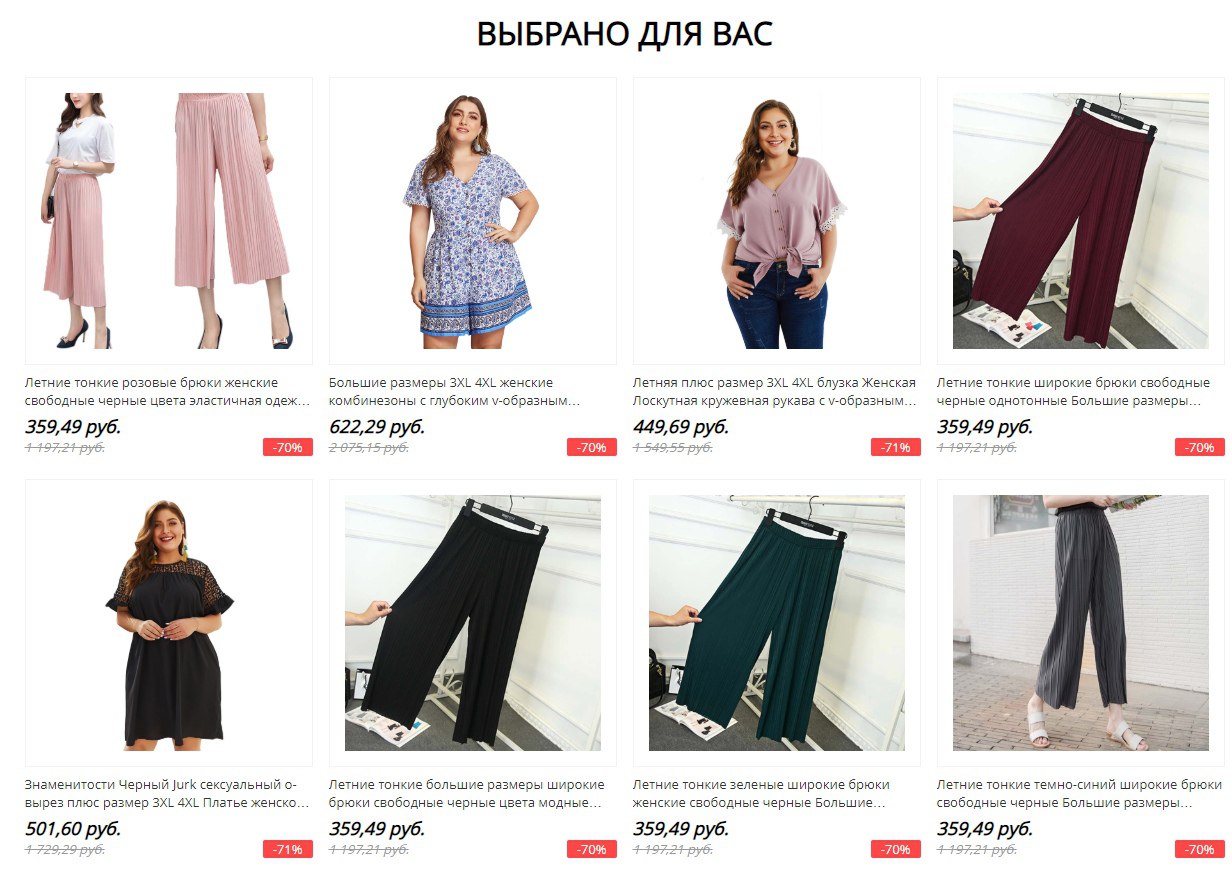The width and height of the screenshot is (1232, 870).
Task: Click the crossed-out price 2 075,15 руб.
Action: click(x=369, y=447)
